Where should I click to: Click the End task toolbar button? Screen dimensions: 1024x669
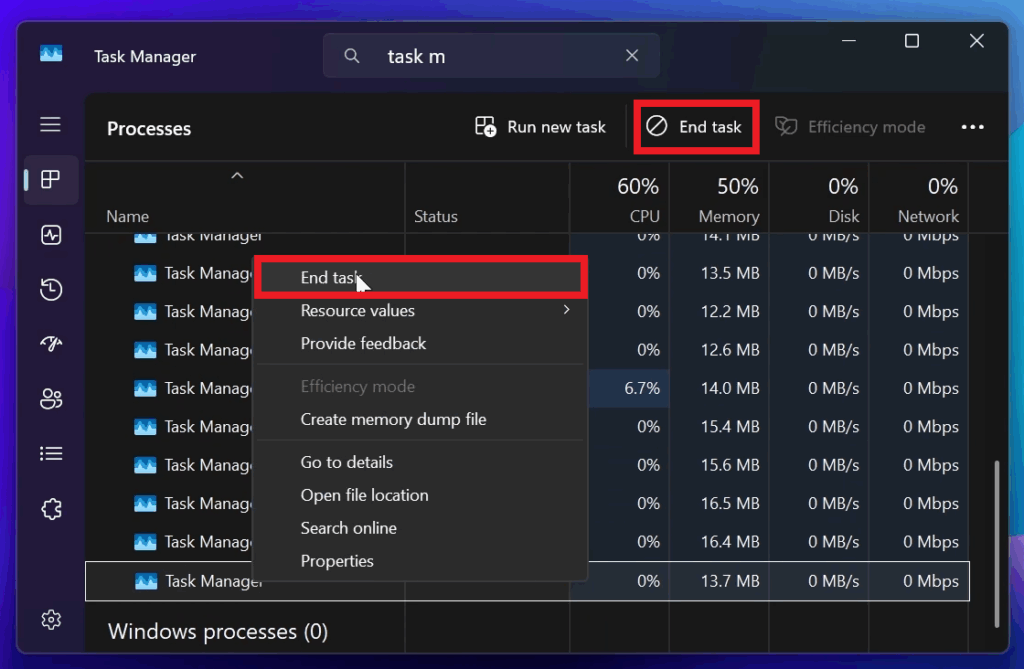click(x=697, y=127)
